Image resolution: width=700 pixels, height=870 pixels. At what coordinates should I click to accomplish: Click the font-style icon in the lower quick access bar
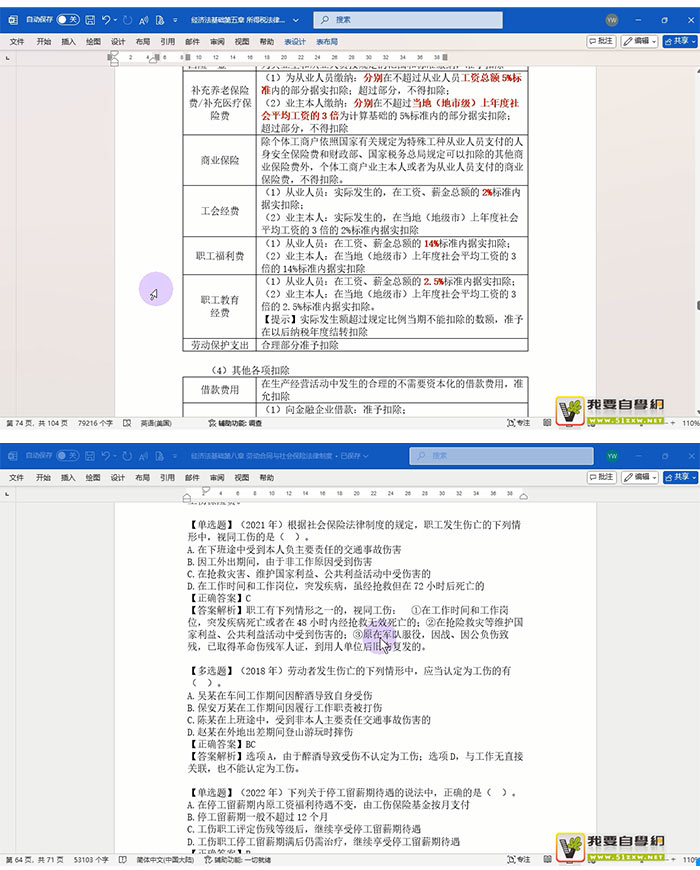pos(144,456)
